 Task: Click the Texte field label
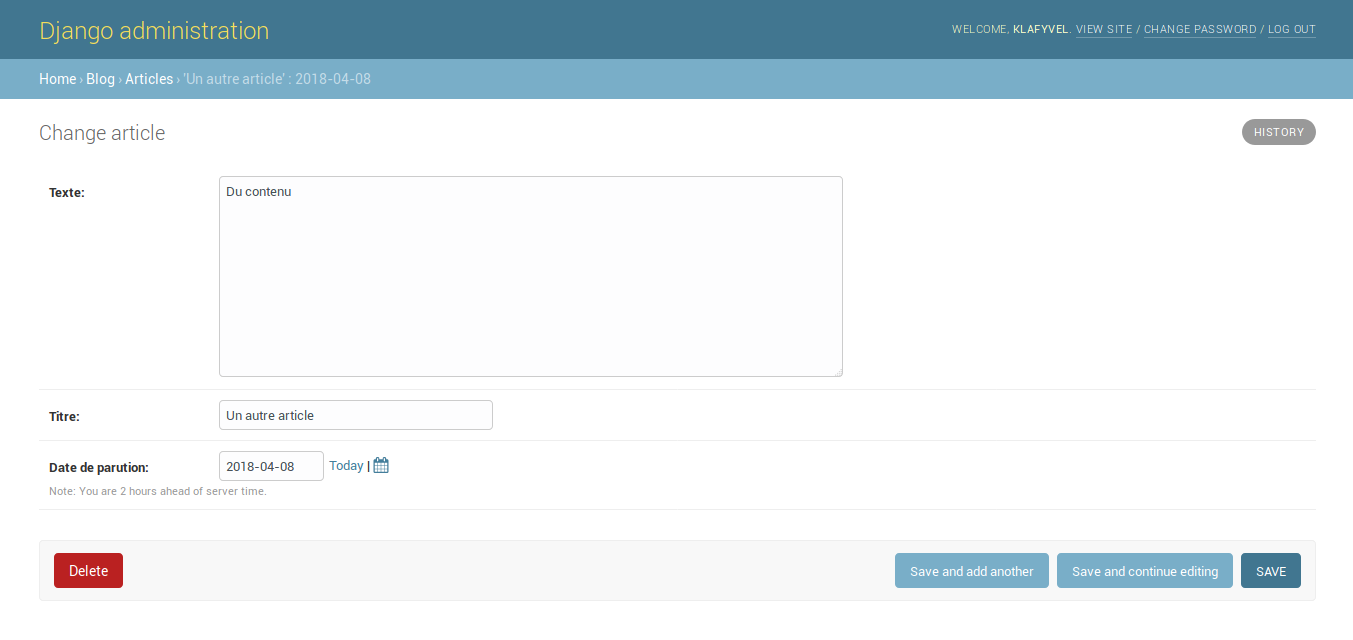pyautogui.click(x=67, y=193)
